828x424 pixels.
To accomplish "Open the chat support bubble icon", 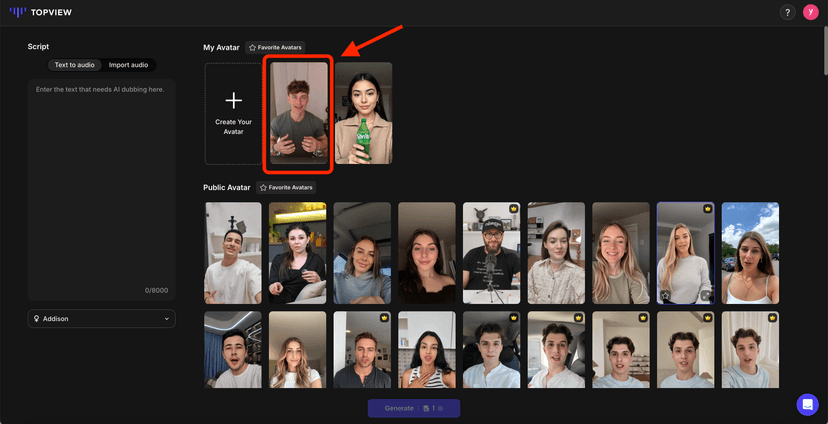I will (x=807, y=404).
